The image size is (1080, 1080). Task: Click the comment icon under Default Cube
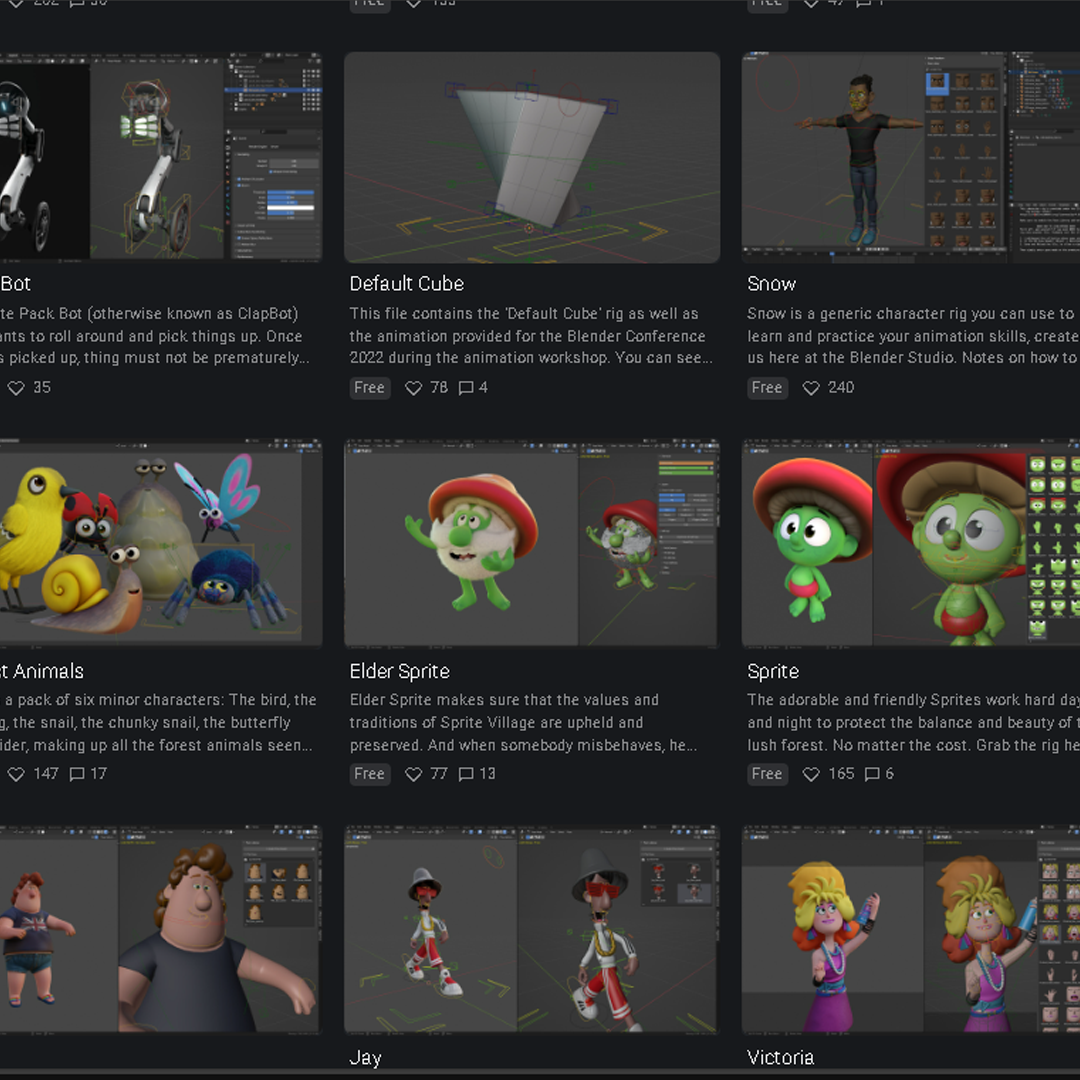click(466, 388)
